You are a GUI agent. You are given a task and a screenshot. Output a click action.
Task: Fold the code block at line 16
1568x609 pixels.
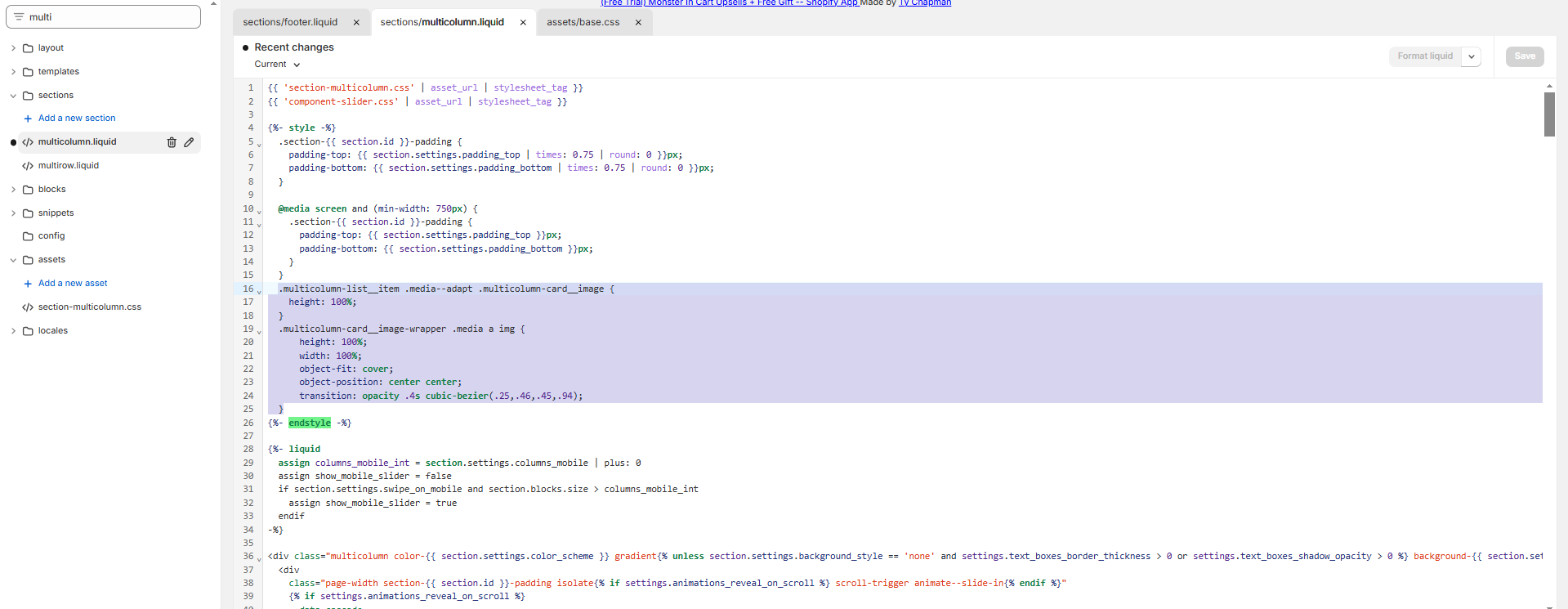(x=259, y=291)
